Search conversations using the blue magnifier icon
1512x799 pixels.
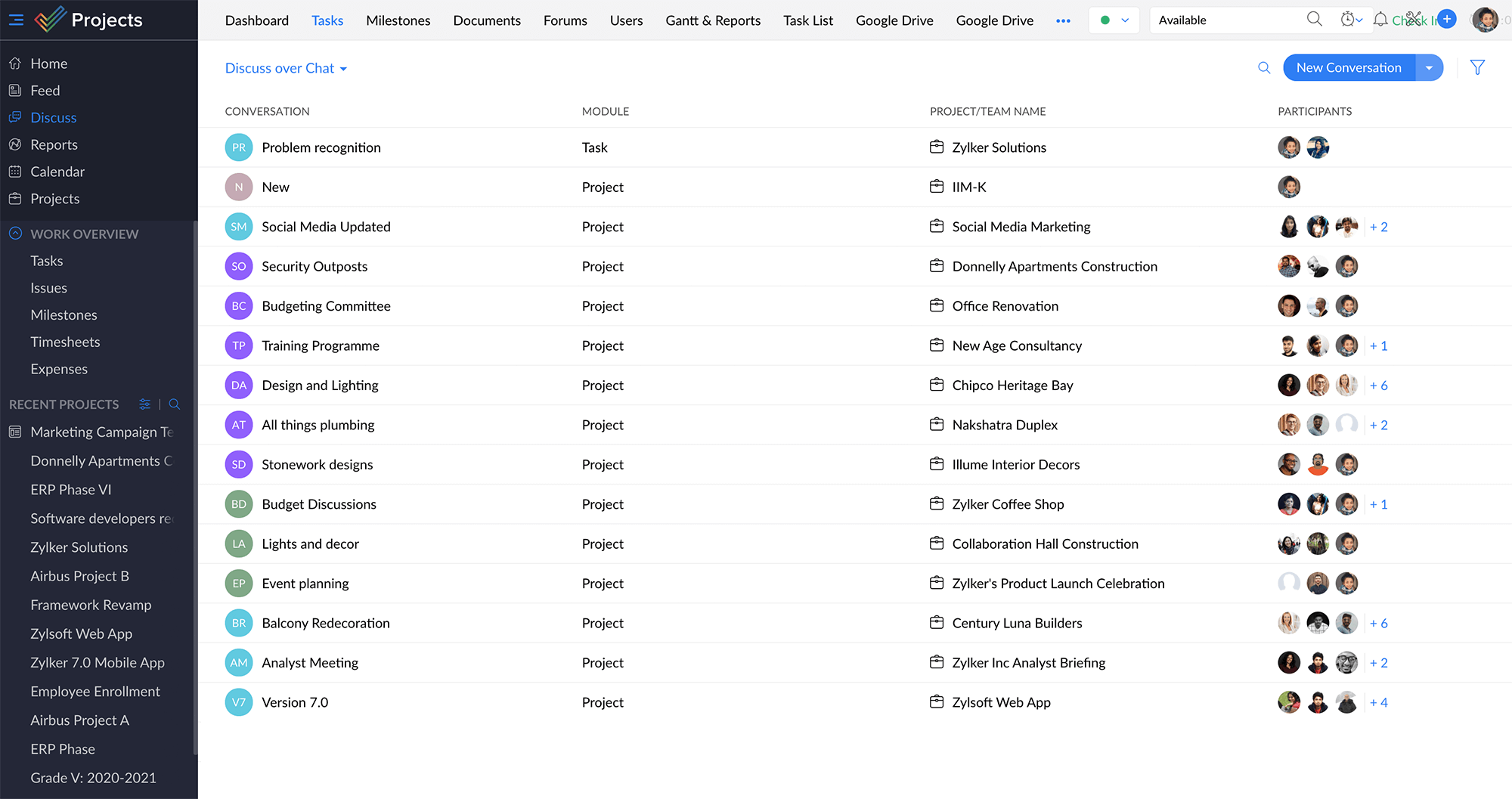1264,68
